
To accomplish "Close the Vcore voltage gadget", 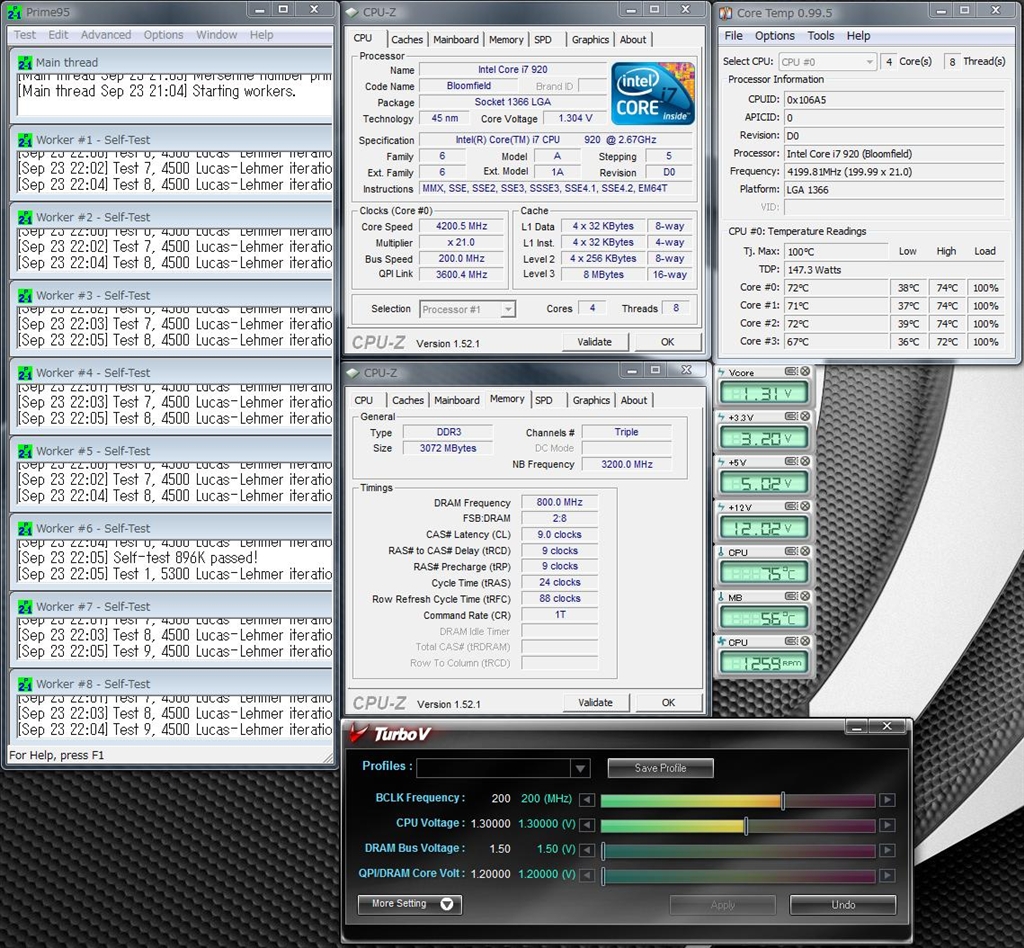I will (805, 372).
